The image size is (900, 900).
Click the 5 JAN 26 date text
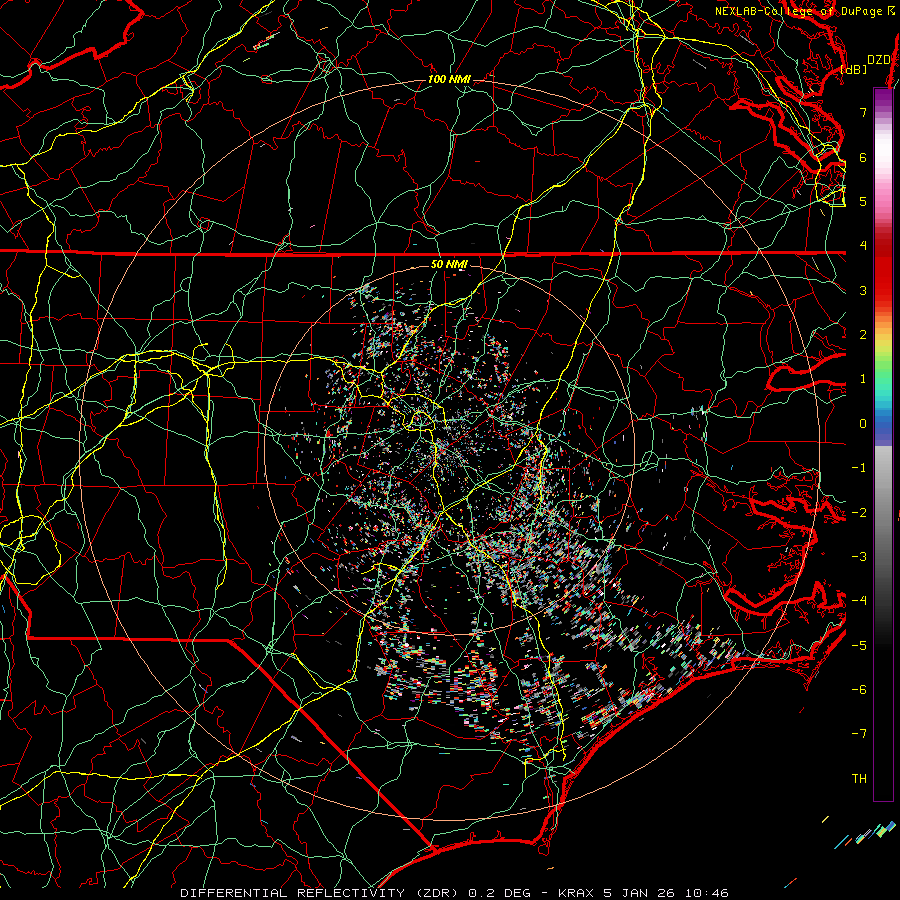tap(639, 893)
